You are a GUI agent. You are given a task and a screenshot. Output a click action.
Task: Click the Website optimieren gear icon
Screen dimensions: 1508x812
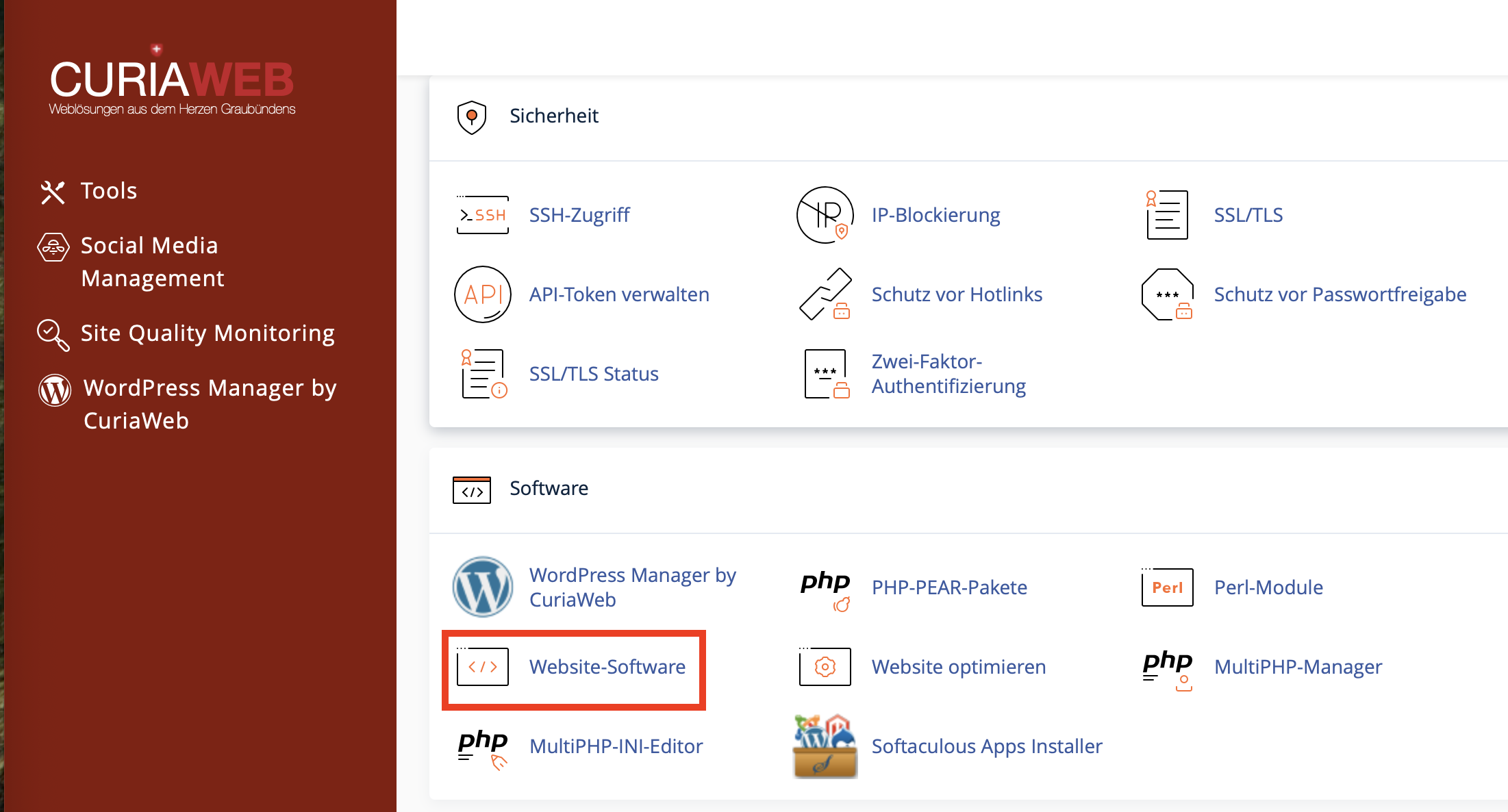pyautogui.click(x=825, y=666)
